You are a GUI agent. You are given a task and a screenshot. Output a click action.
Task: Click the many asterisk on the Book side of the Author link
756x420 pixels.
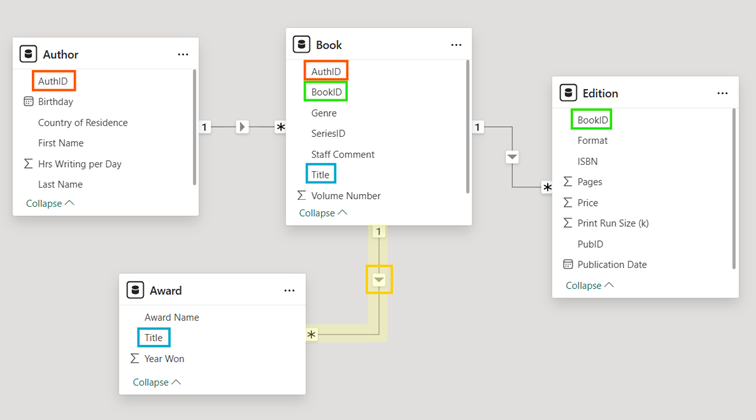[280, 127]
